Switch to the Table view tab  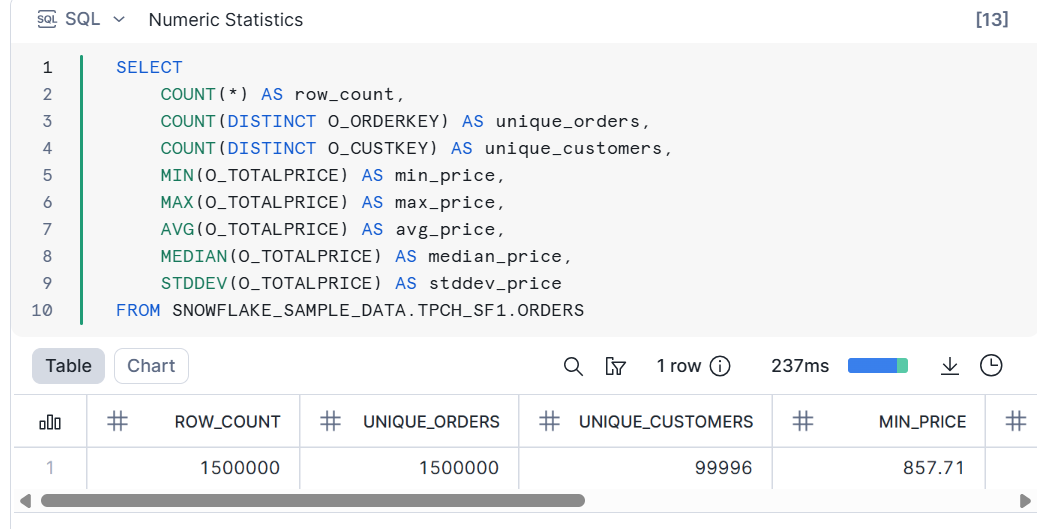tap(68, 366)
